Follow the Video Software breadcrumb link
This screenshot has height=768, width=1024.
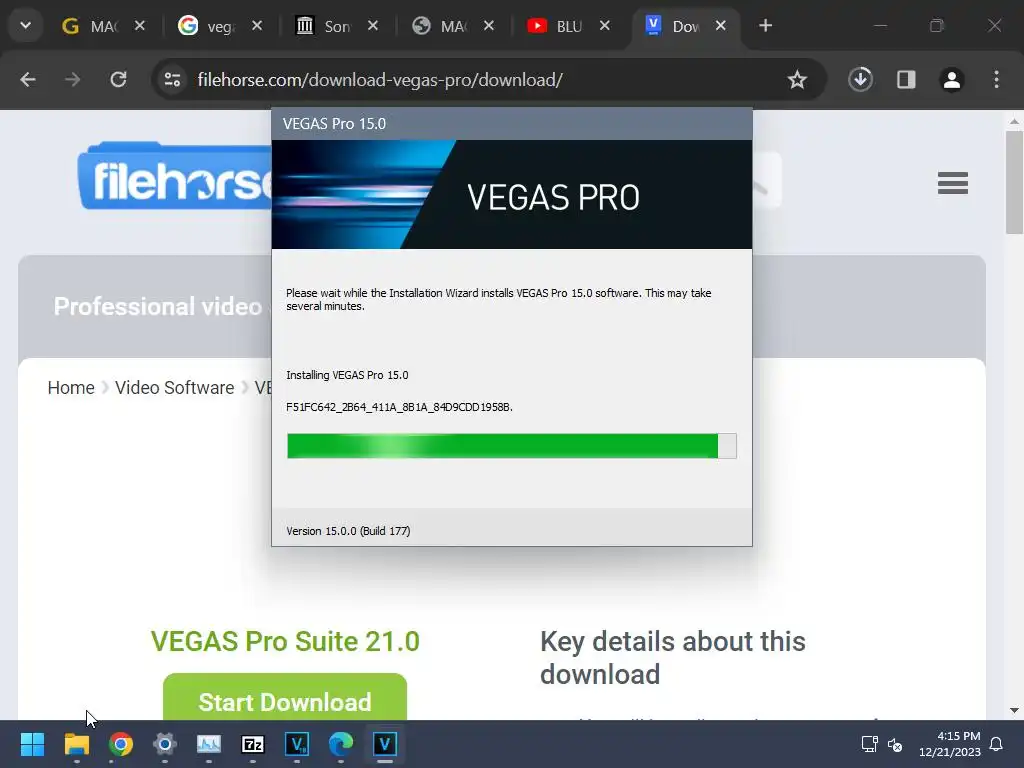pyautogui.click(x=174, y=388)
